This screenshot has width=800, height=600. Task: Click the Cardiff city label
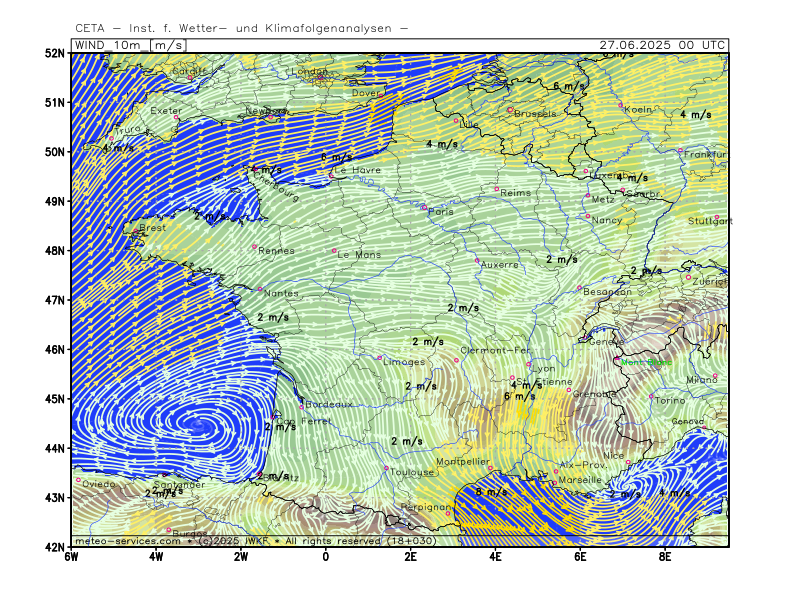tap(189, 71)
